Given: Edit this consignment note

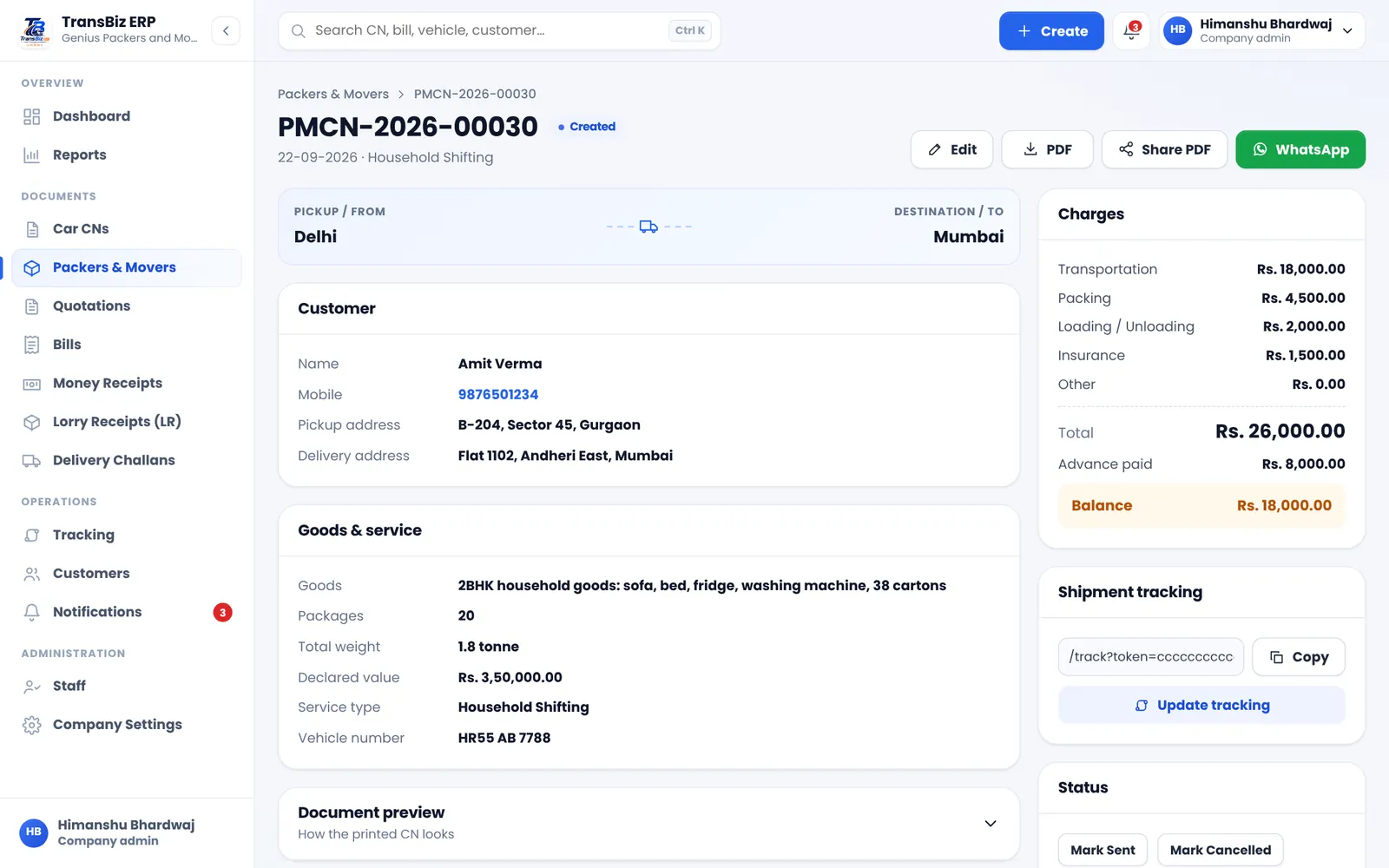Looking at the screenshot, I should (x=952, y=149).
